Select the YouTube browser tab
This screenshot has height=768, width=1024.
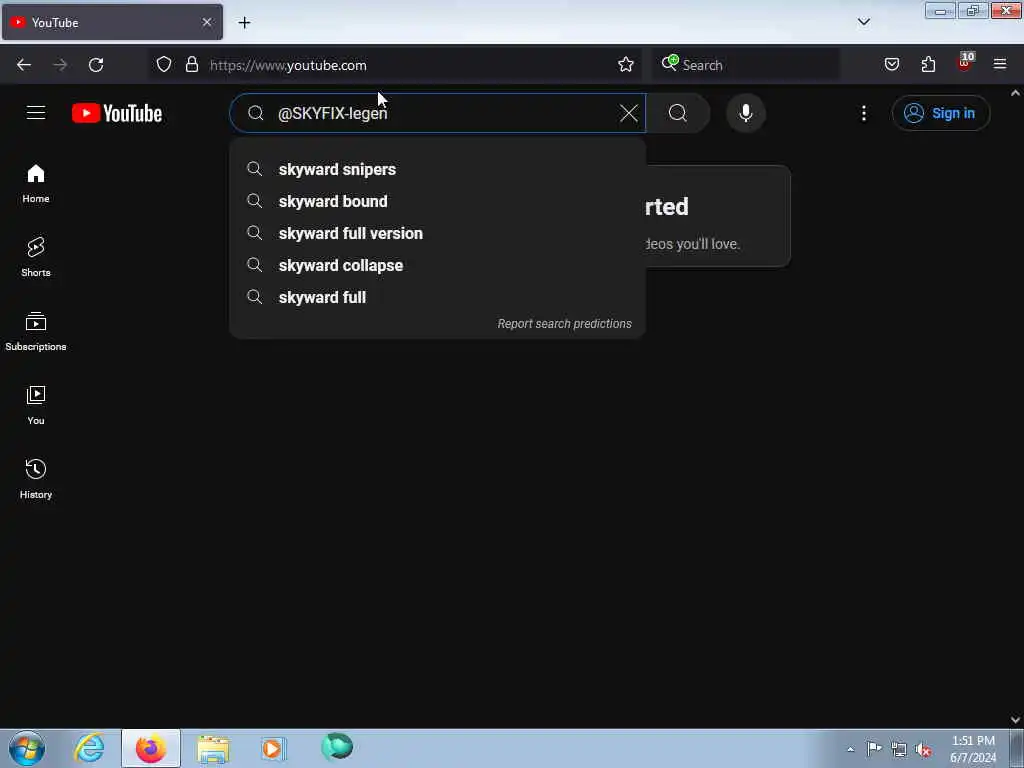112,22
